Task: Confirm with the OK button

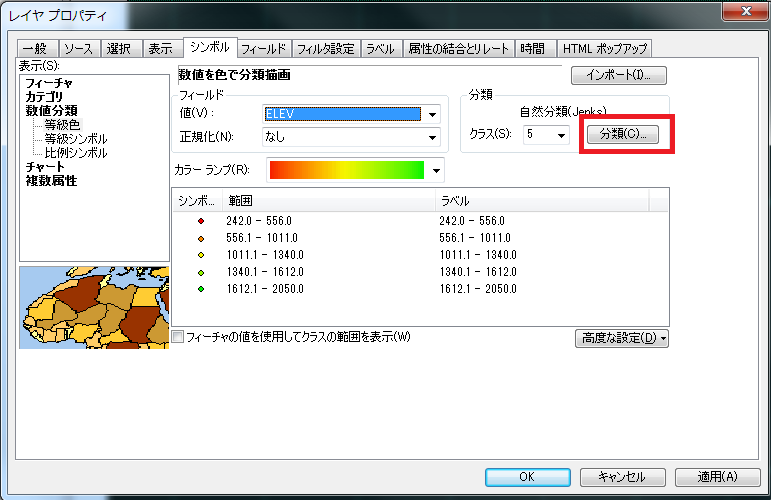Action: click(527, 477)
